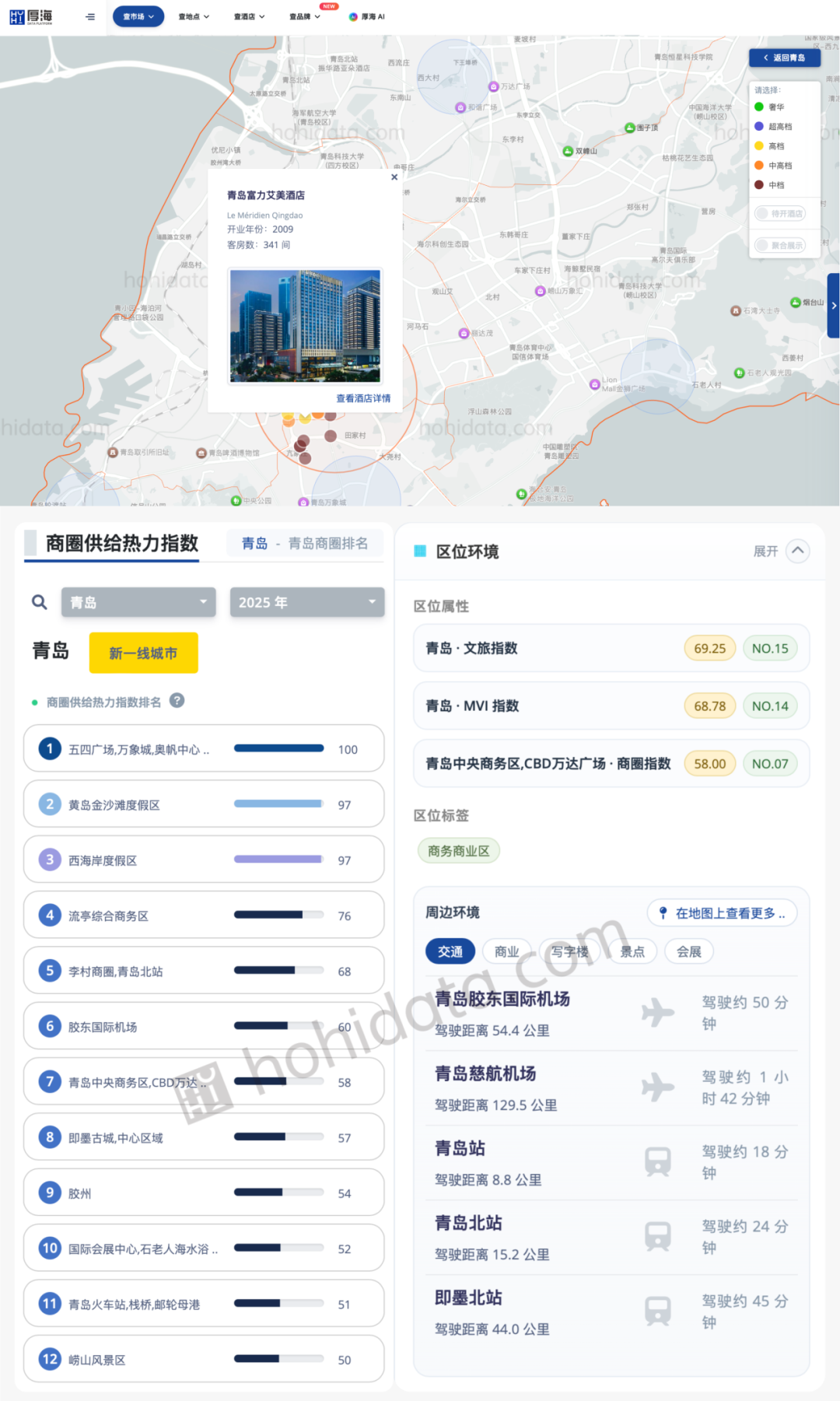Toggle the 超高档 hotel tier filter

[x=773, y=127]
